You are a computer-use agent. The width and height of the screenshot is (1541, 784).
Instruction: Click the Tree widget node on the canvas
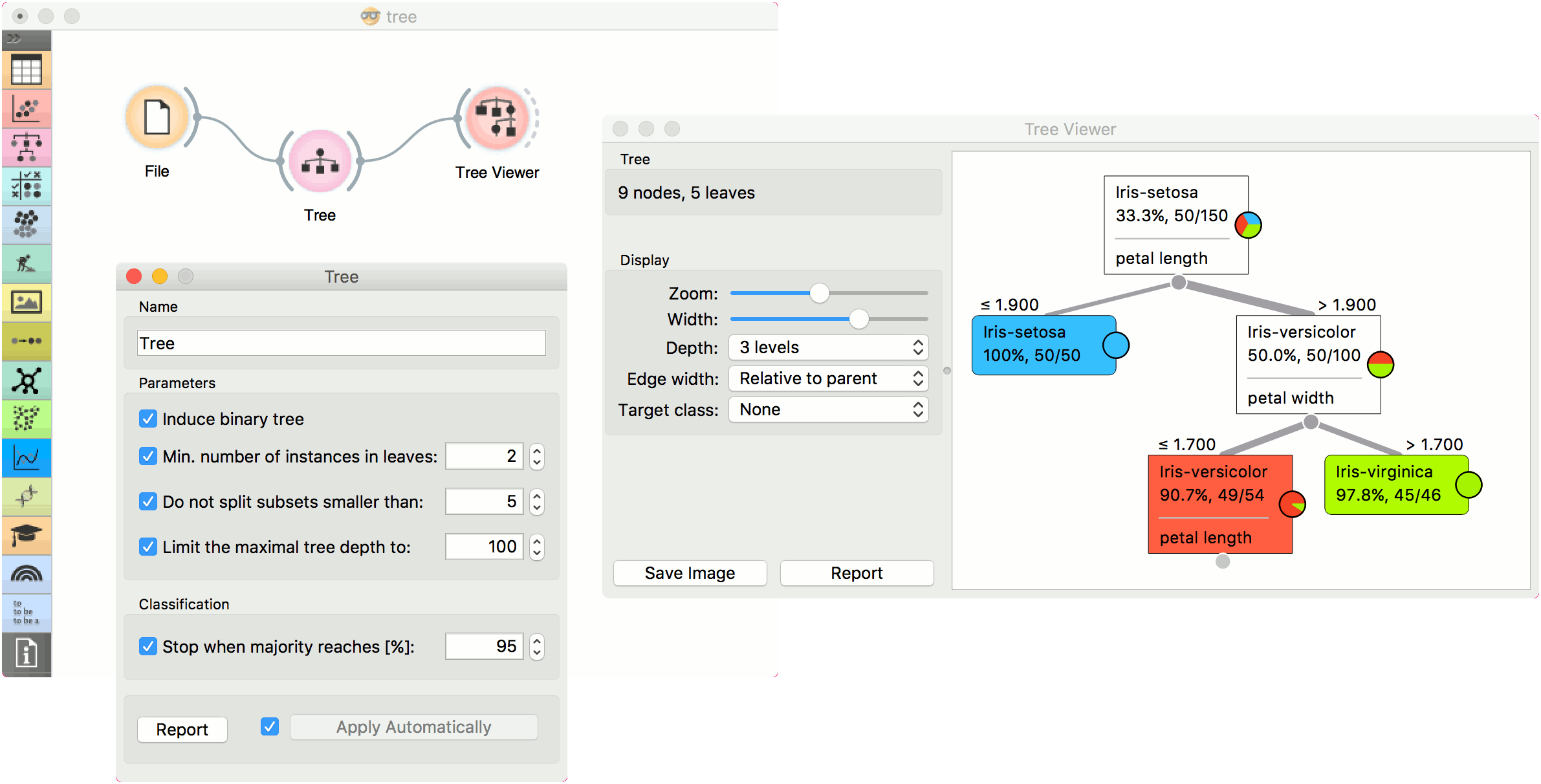coord(320,162)
